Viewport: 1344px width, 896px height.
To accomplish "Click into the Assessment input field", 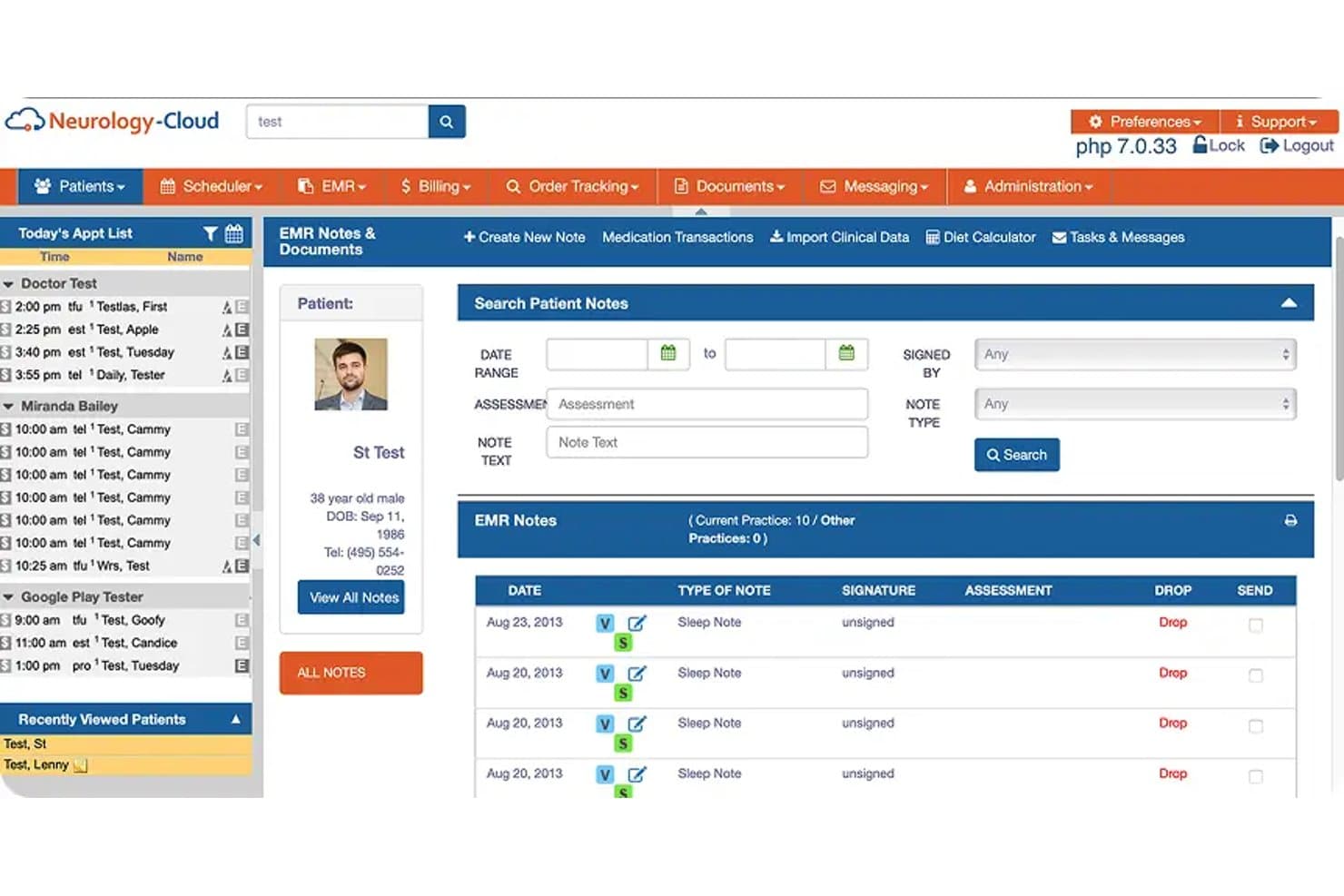I will 707,404.
